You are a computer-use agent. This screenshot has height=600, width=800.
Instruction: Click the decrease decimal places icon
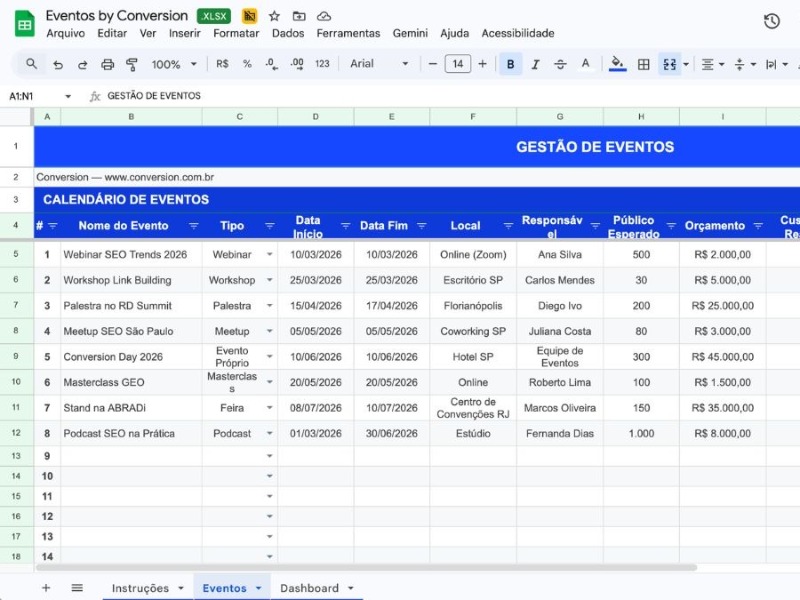coord(270,64)
